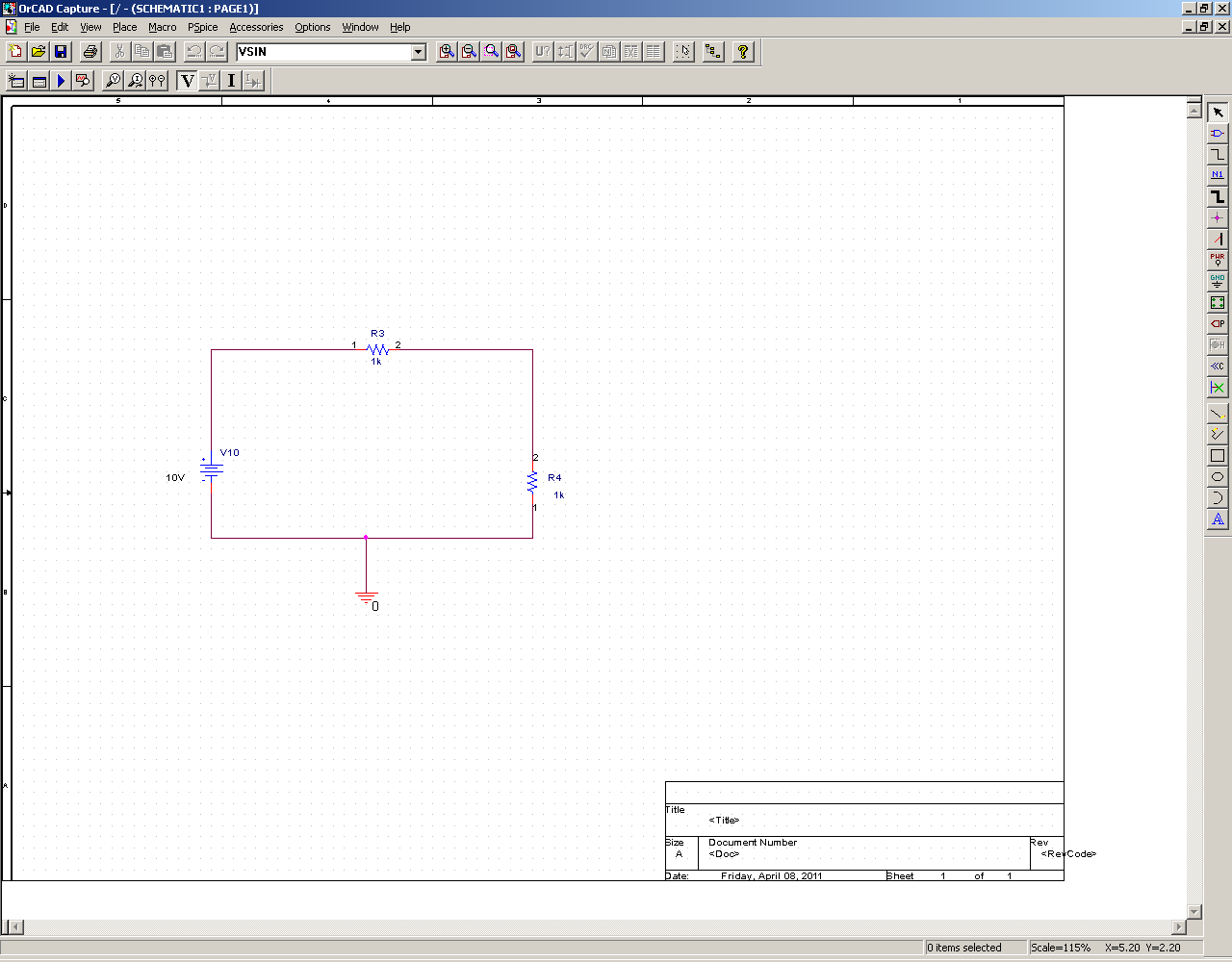Expand the VSIN part dropdown arrow
Screen dimensions: 1232x962
click(418, 52)
